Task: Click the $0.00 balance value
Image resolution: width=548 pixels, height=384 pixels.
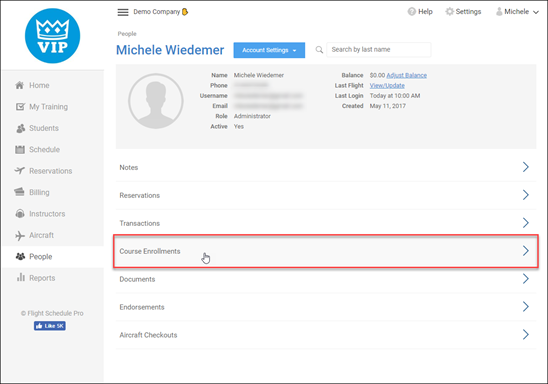Action: [x=377, y=75]
